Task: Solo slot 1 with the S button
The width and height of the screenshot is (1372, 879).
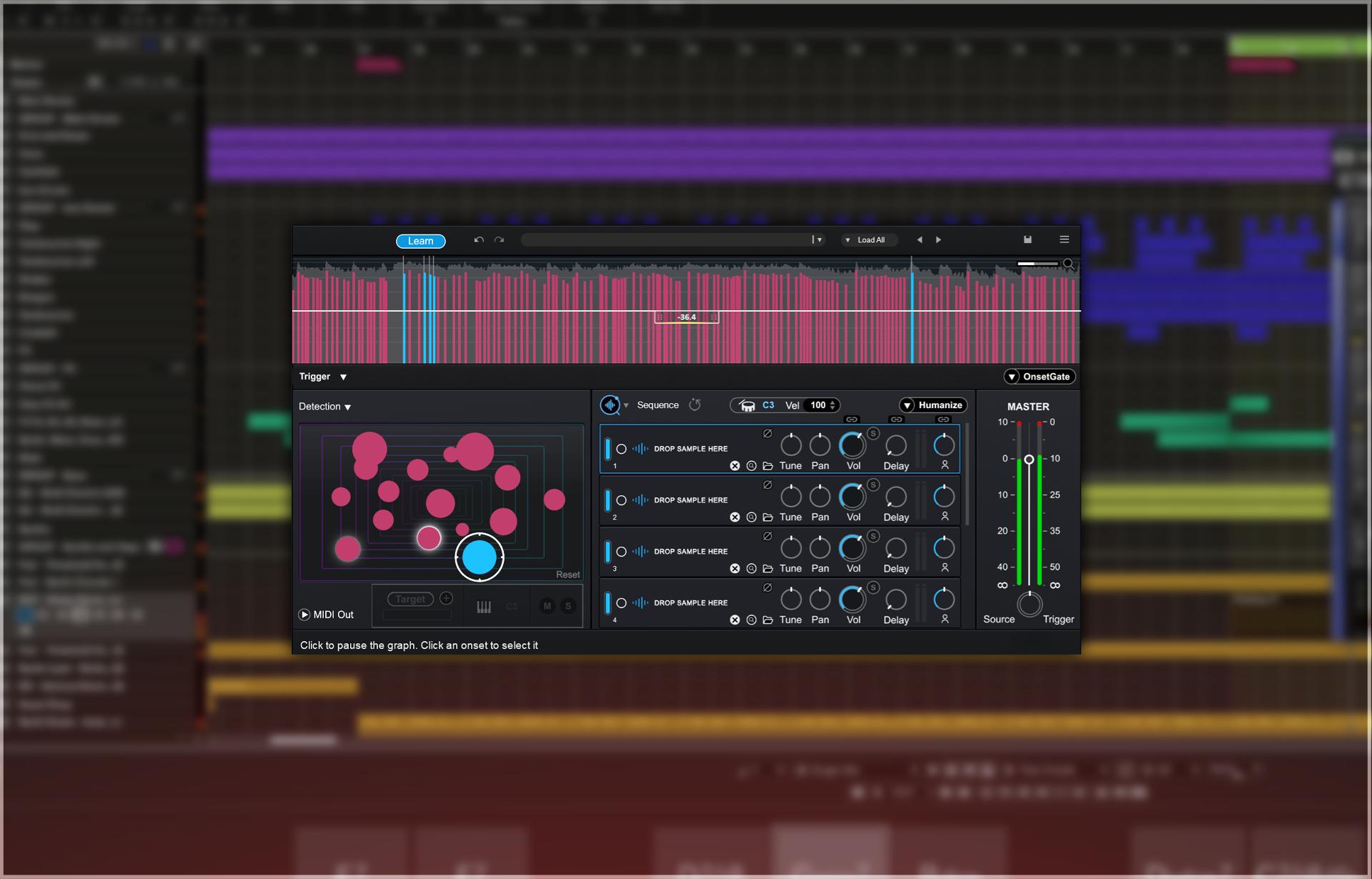Action: click(x=873, y=433)
